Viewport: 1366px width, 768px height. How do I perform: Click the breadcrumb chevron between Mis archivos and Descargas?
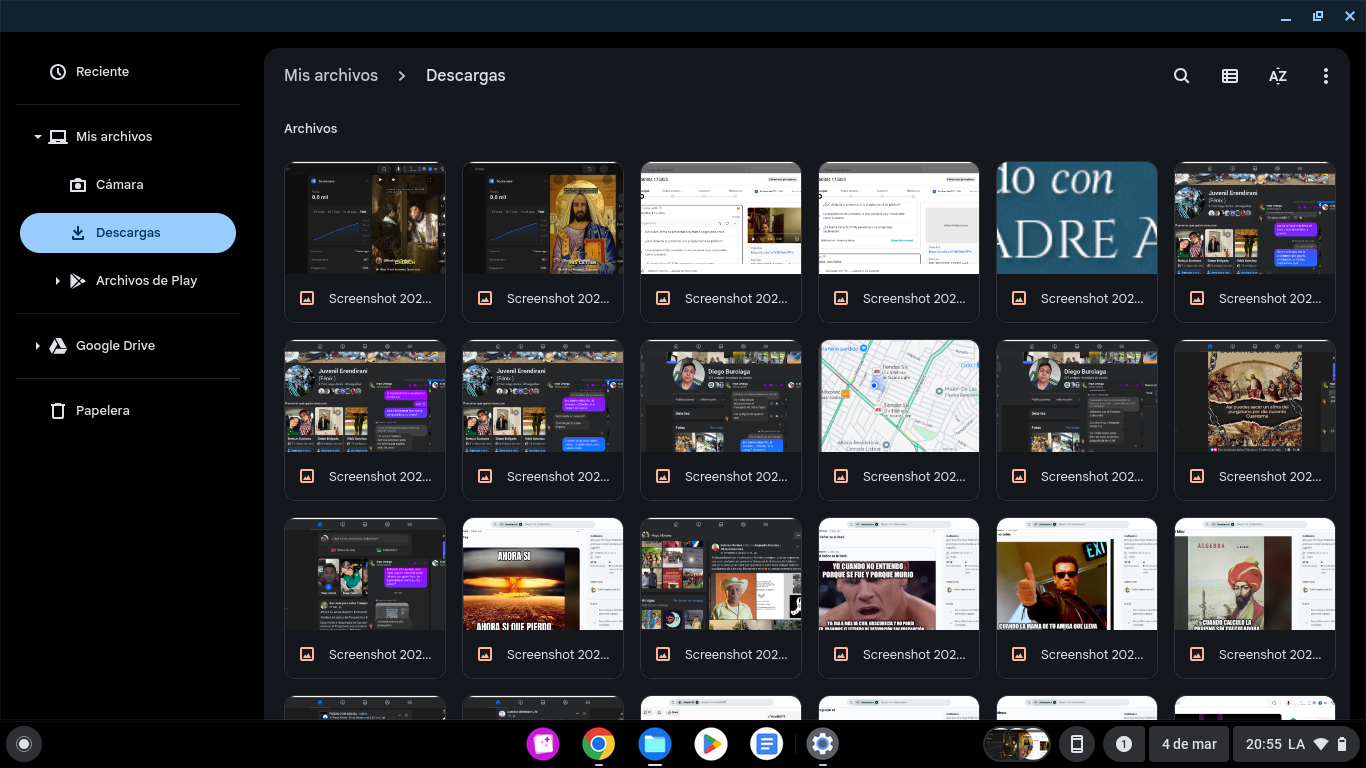(402, 76)
